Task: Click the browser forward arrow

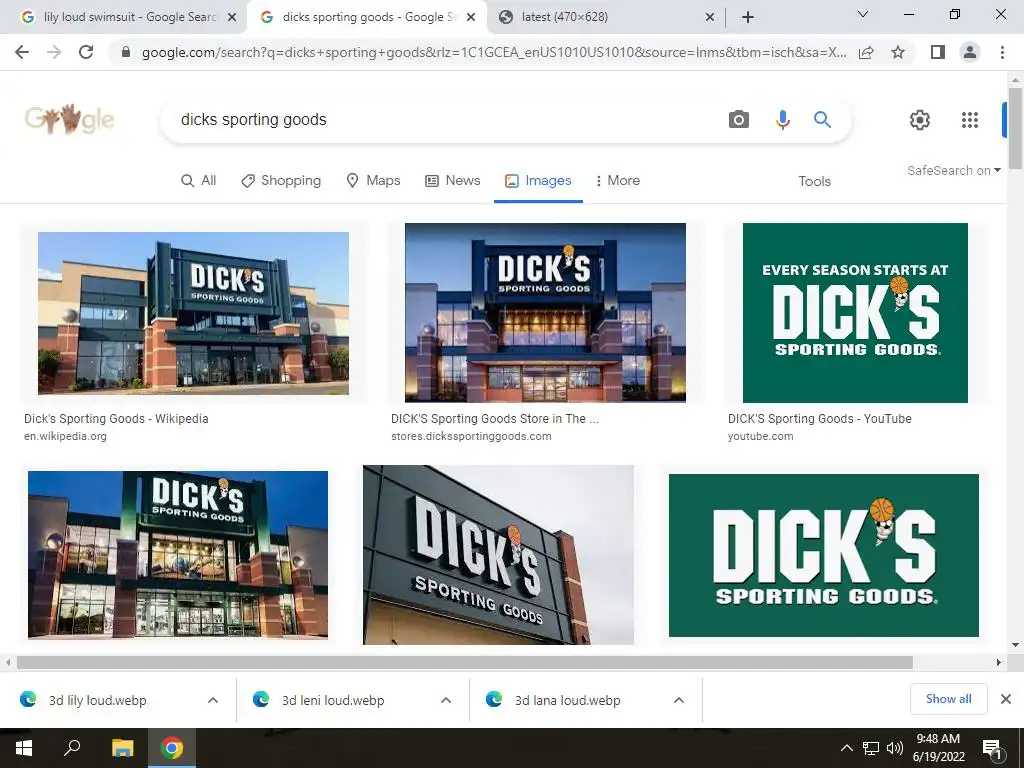Action: tap(54, 52)
